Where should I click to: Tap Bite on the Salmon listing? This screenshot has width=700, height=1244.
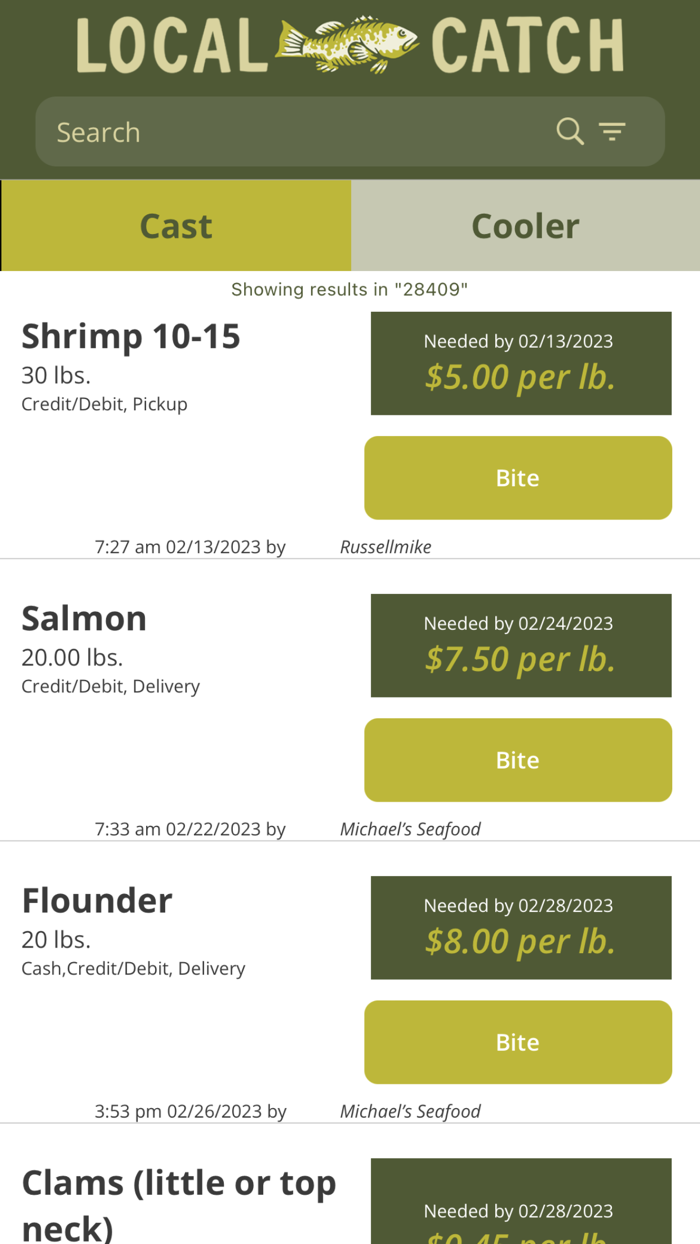tap(518, 759)
